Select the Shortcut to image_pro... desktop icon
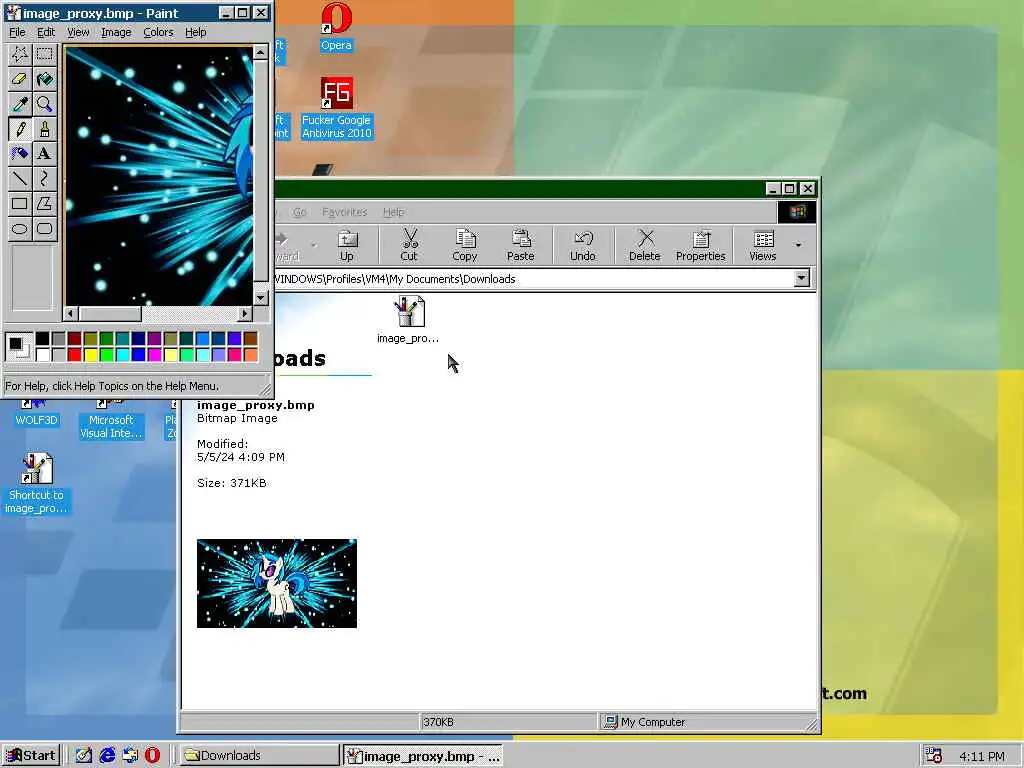This screenshot has height=768, width=1024. click(x=37, y=483)
